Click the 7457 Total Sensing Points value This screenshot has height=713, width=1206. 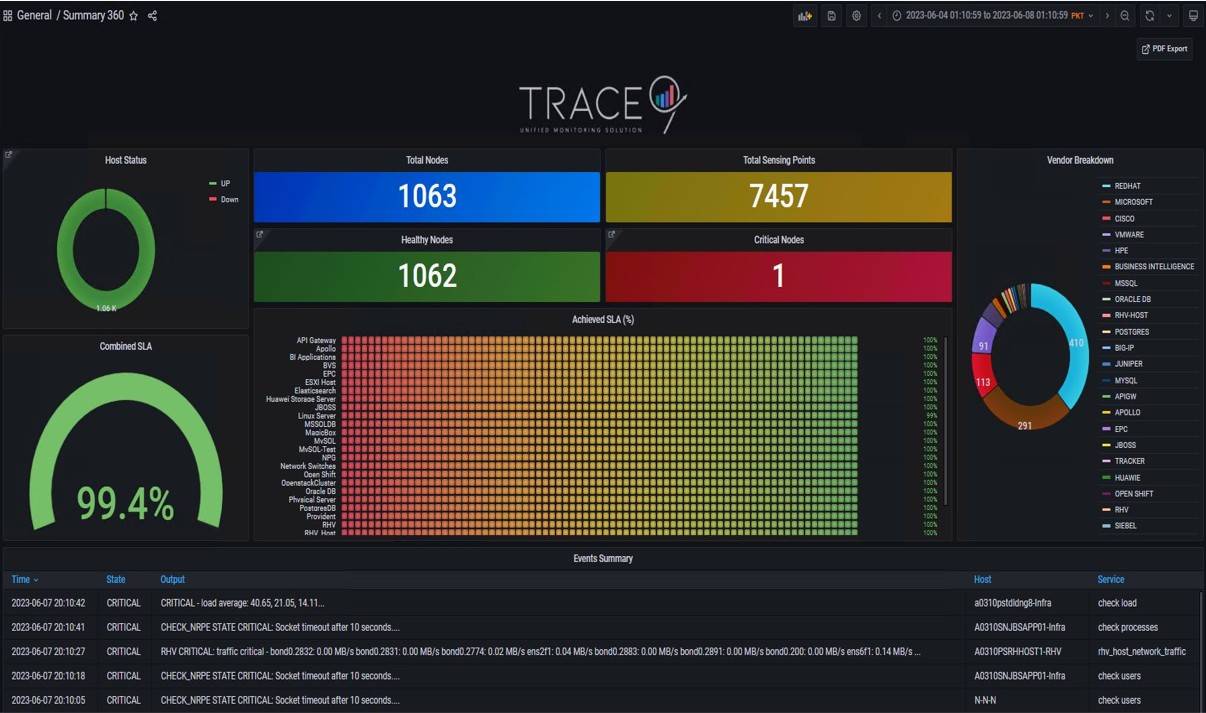779,196
